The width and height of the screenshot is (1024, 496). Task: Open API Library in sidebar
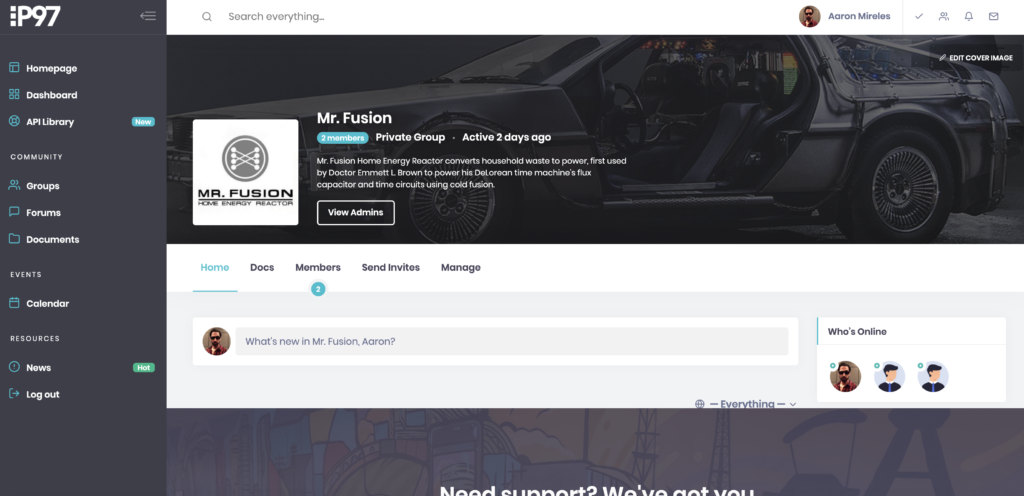coord(50,121)
